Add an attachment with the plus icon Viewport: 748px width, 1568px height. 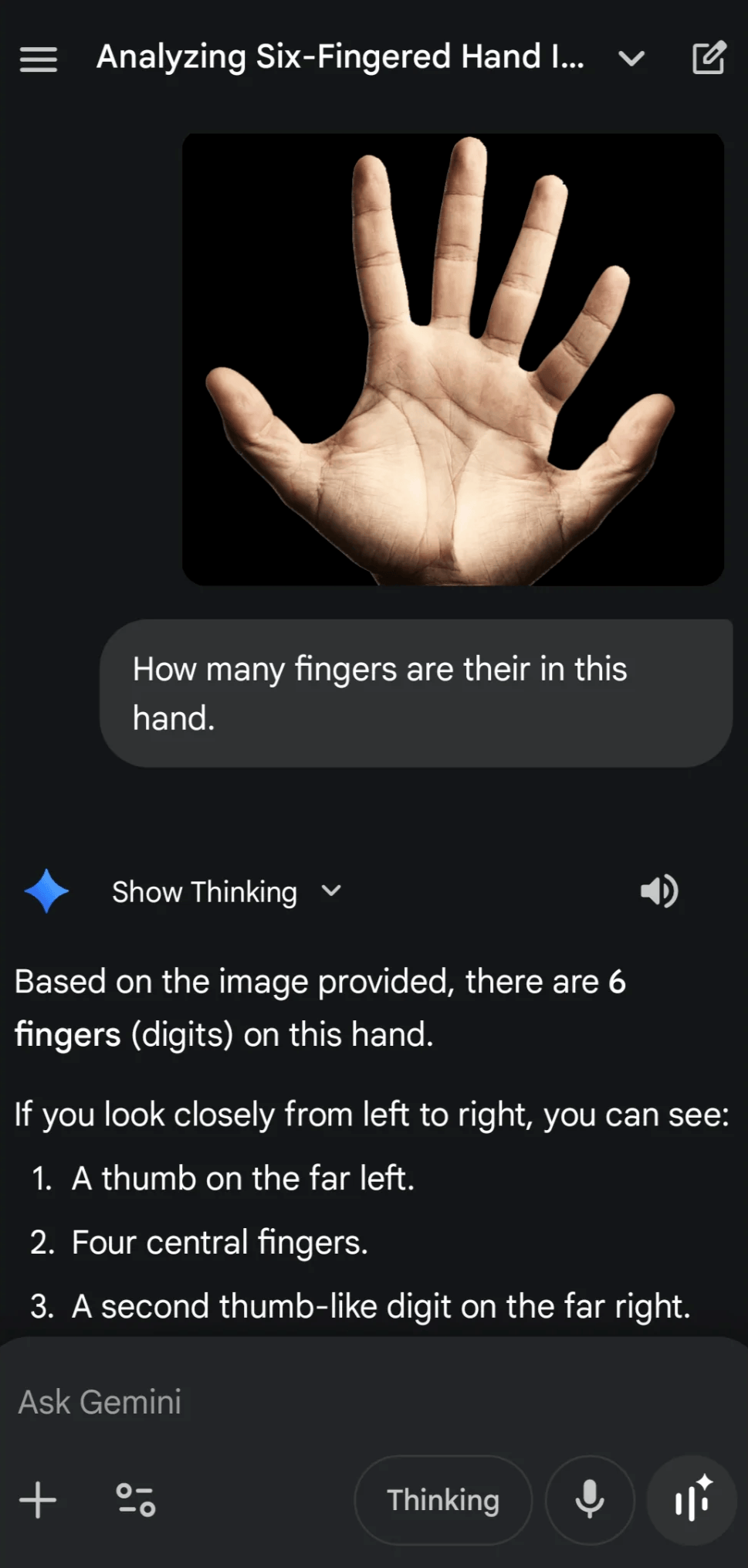[38, 1500]
